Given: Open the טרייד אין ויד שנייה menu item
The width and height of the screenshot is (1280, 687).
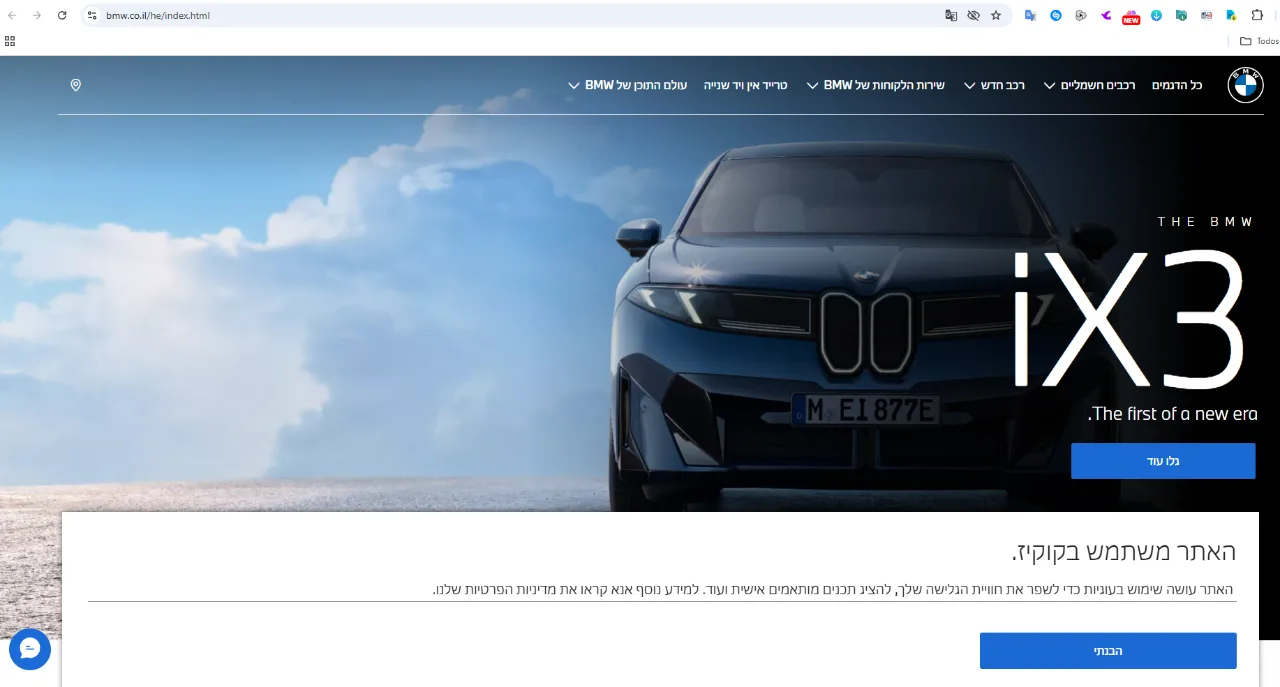Looking at the screenshot, I should [x=745, y=85].
